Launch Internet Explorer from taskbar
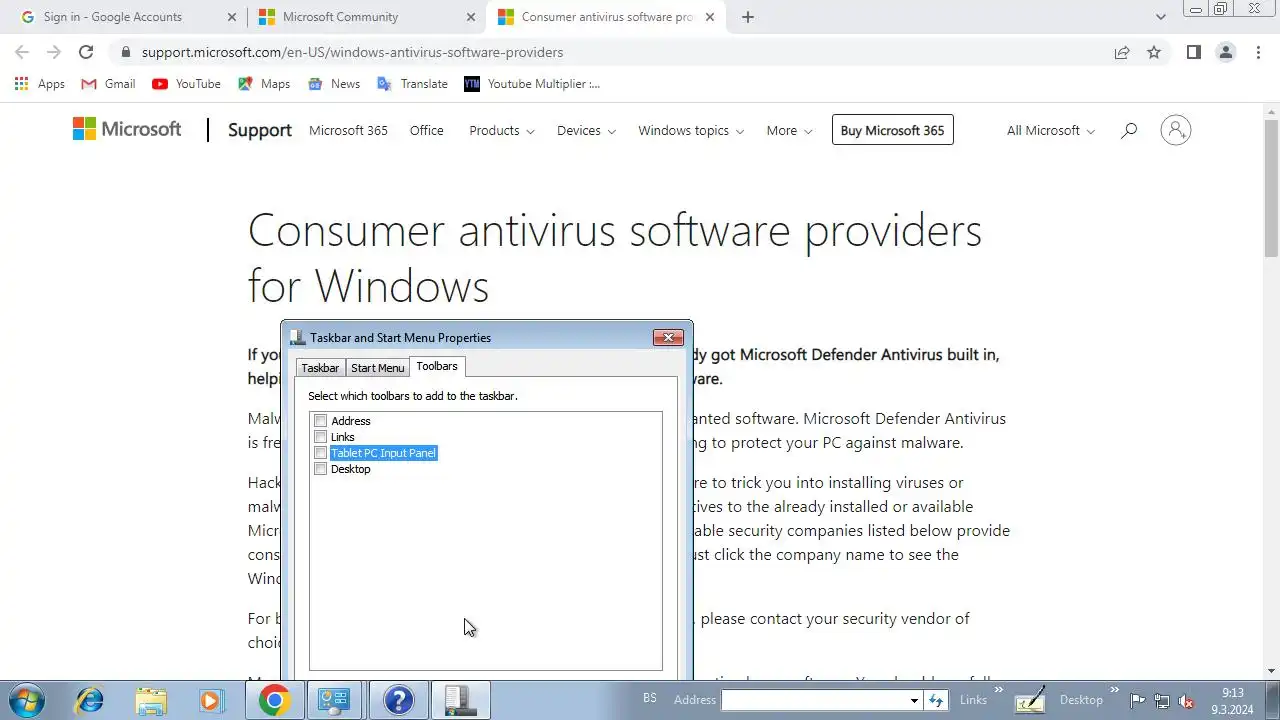 point(90,700)
